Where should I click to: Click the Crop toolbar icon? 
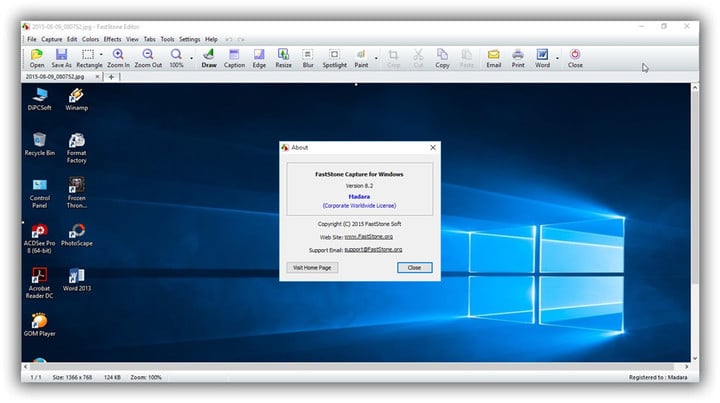pyautogui.click(x=394, y=58)
